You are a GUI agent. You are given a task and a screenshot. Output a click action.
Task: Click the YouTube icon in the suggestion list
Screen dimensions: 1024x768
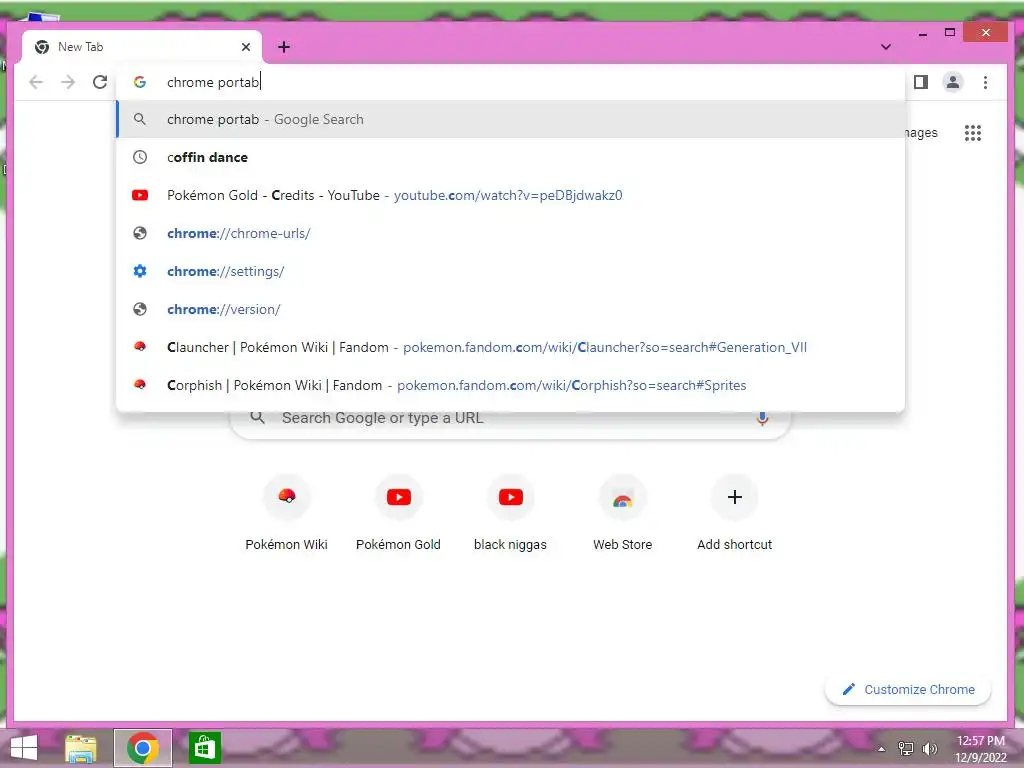[x=140, y=195]
